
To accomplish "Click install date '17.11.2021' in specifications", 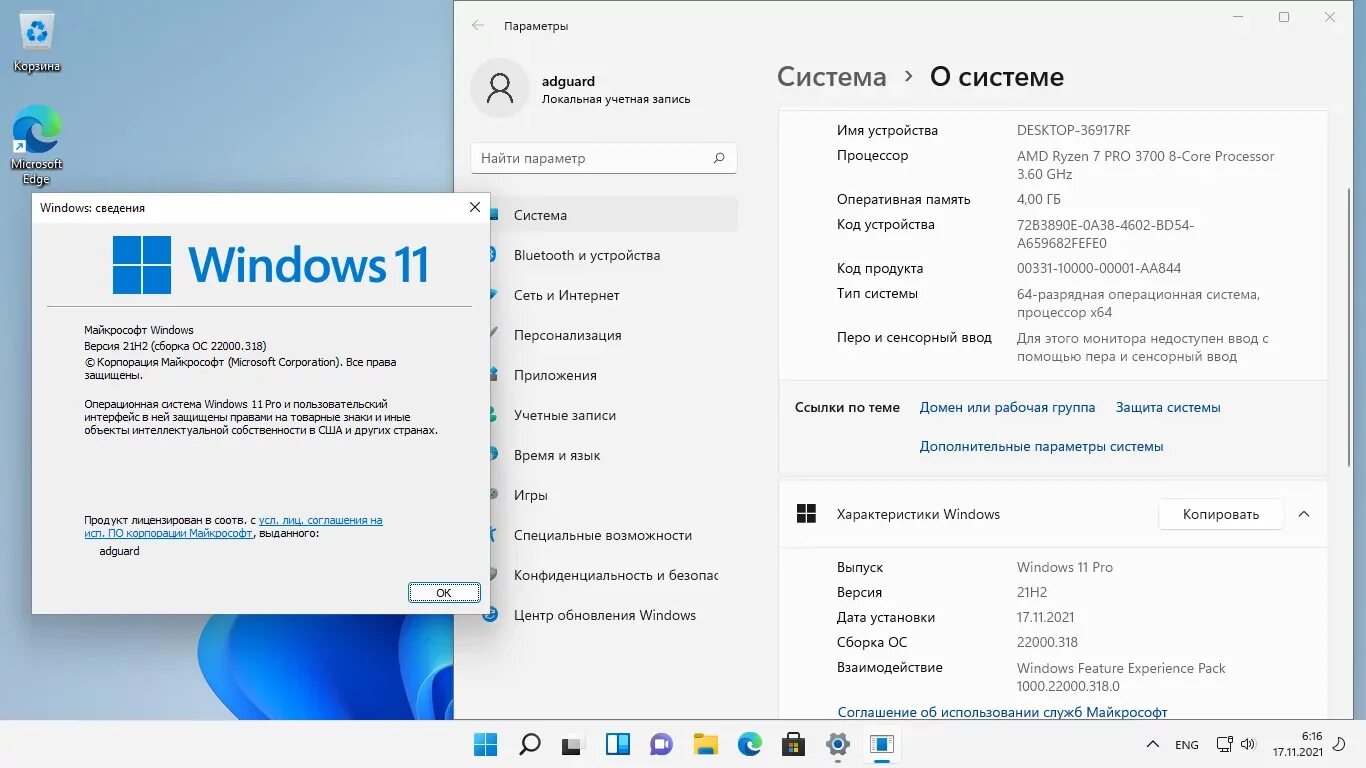I will pyautogui.click(x=1045, y=617).
